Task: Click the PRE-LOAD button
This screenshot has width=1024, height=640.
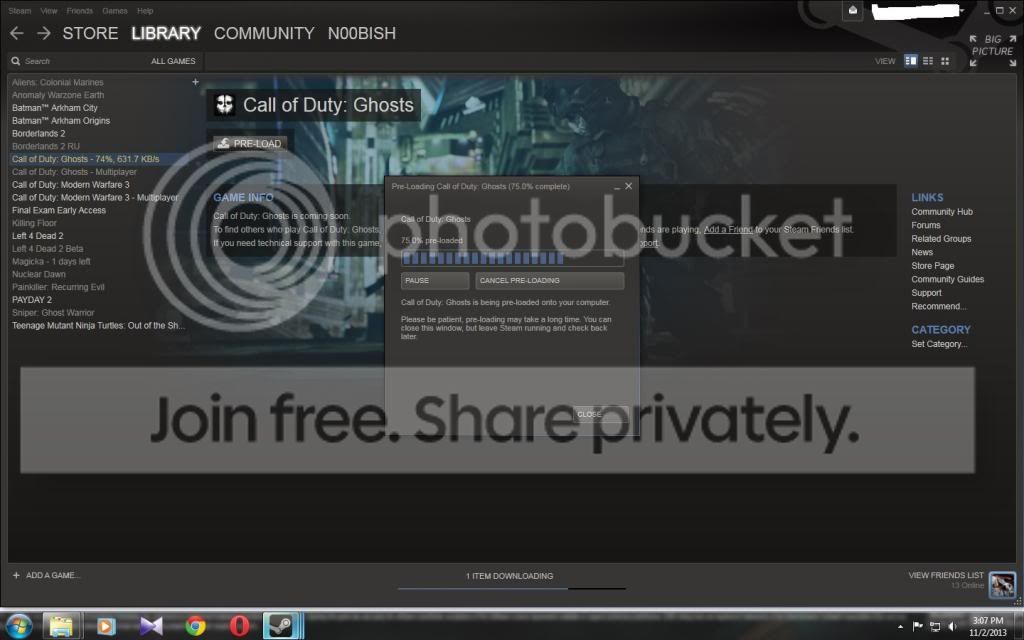Action: [x=250, y=144]
